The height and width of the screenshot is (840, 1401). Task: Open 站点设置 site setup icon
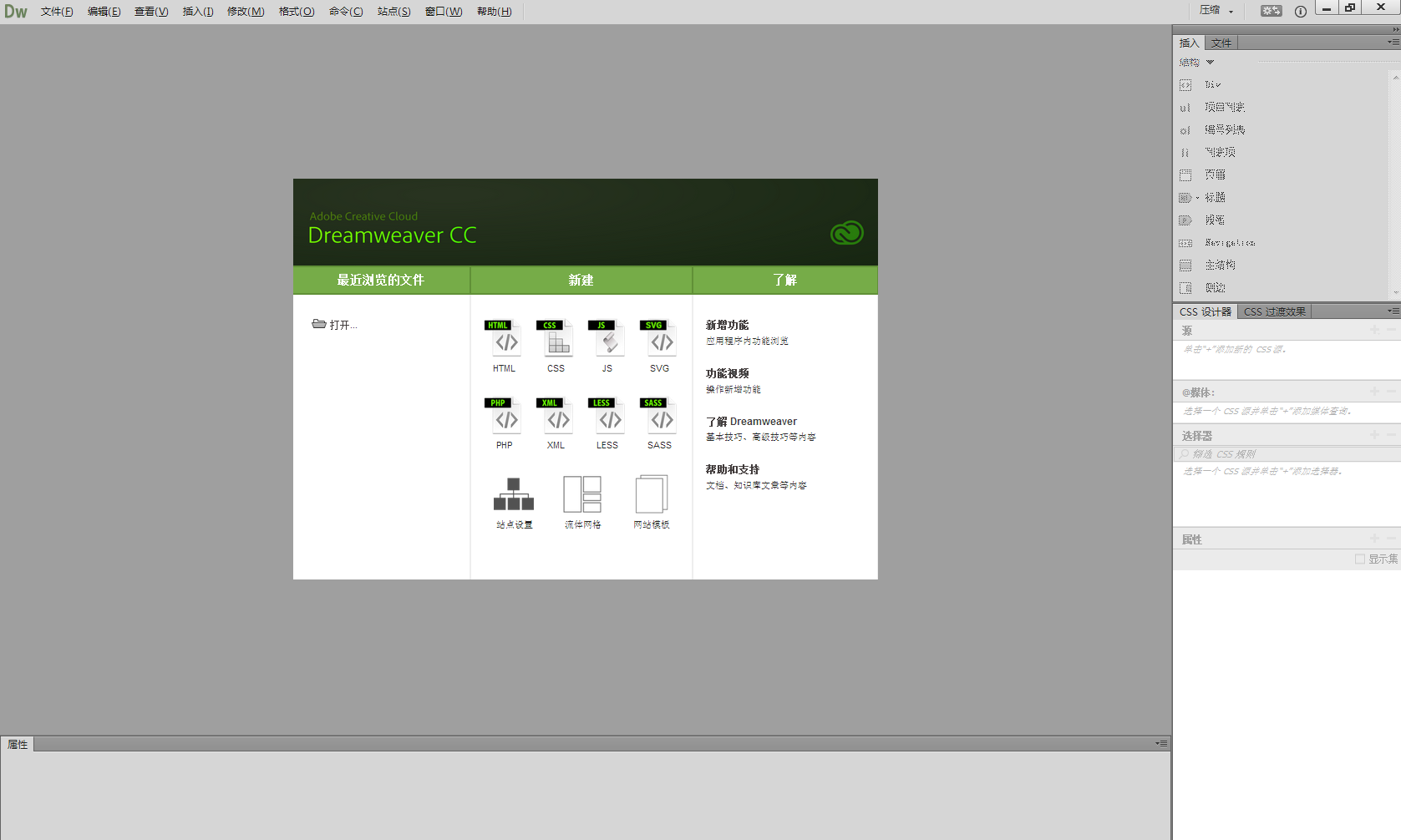pos(514,496)
